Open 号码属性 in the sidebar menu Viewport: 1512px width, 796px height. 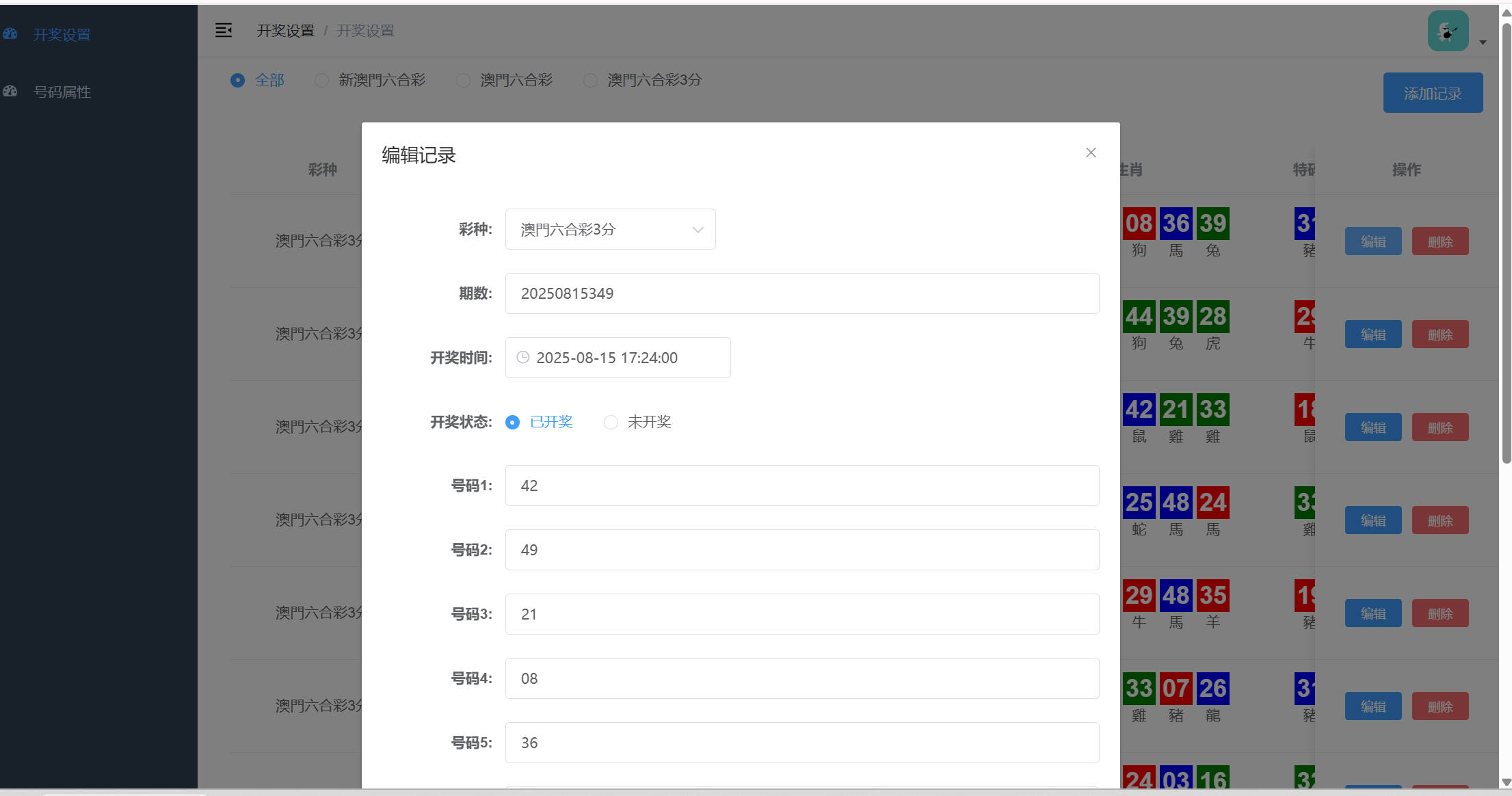62,92
